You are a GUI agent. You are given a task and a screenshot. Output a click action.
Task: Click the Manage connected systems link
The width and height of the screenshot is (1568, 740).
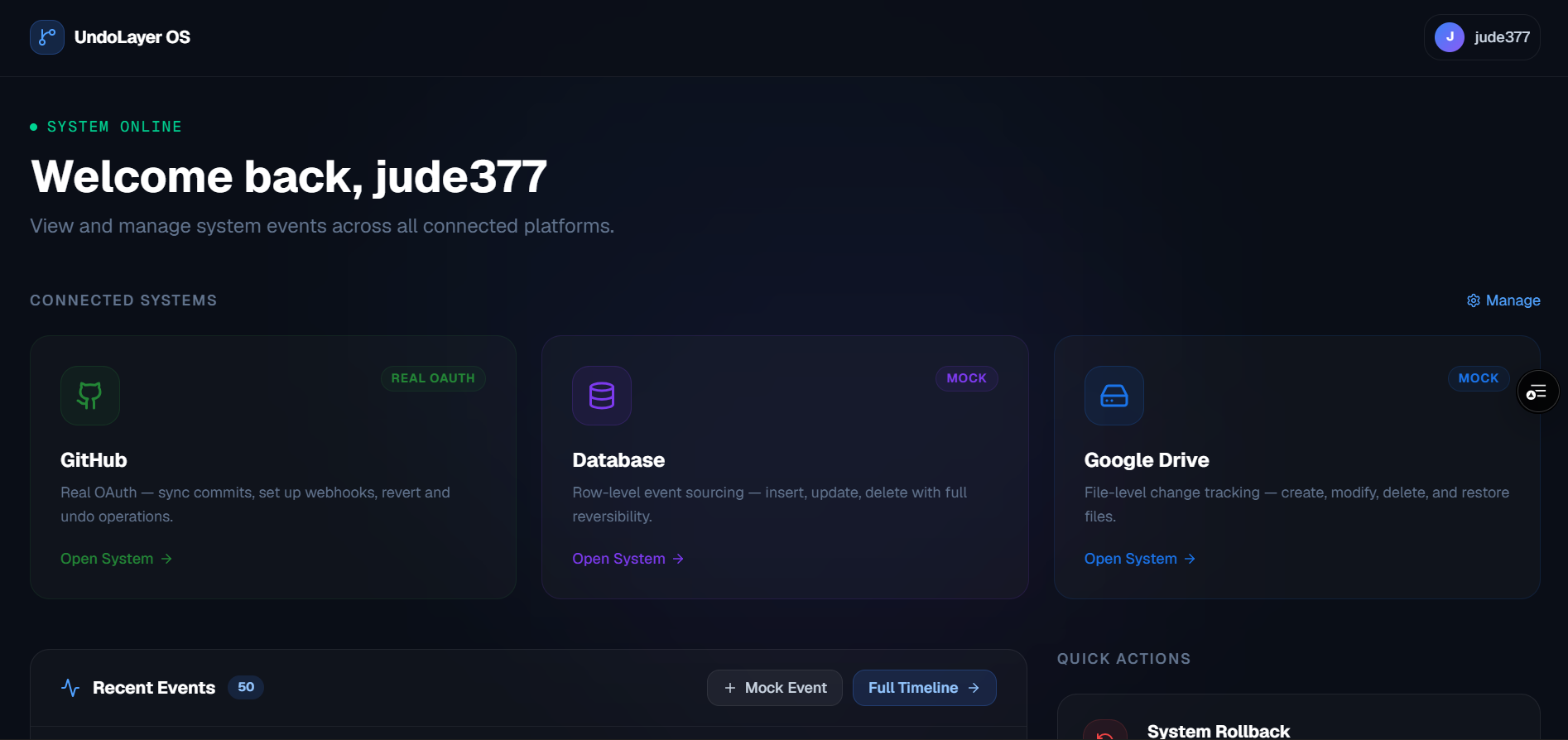coord(1503,300)
